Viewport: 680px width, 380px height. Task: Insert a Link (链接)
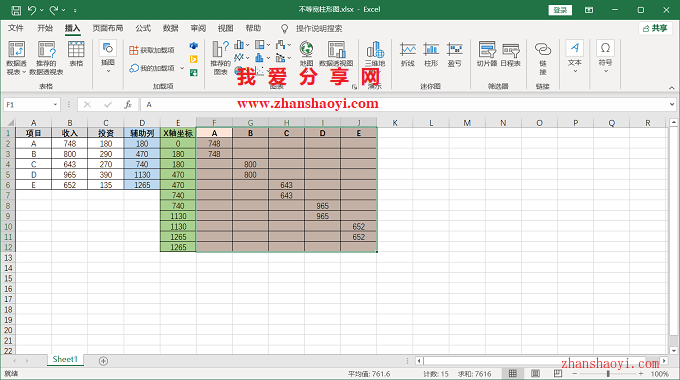pyautogui.click(x=543, y=58)
